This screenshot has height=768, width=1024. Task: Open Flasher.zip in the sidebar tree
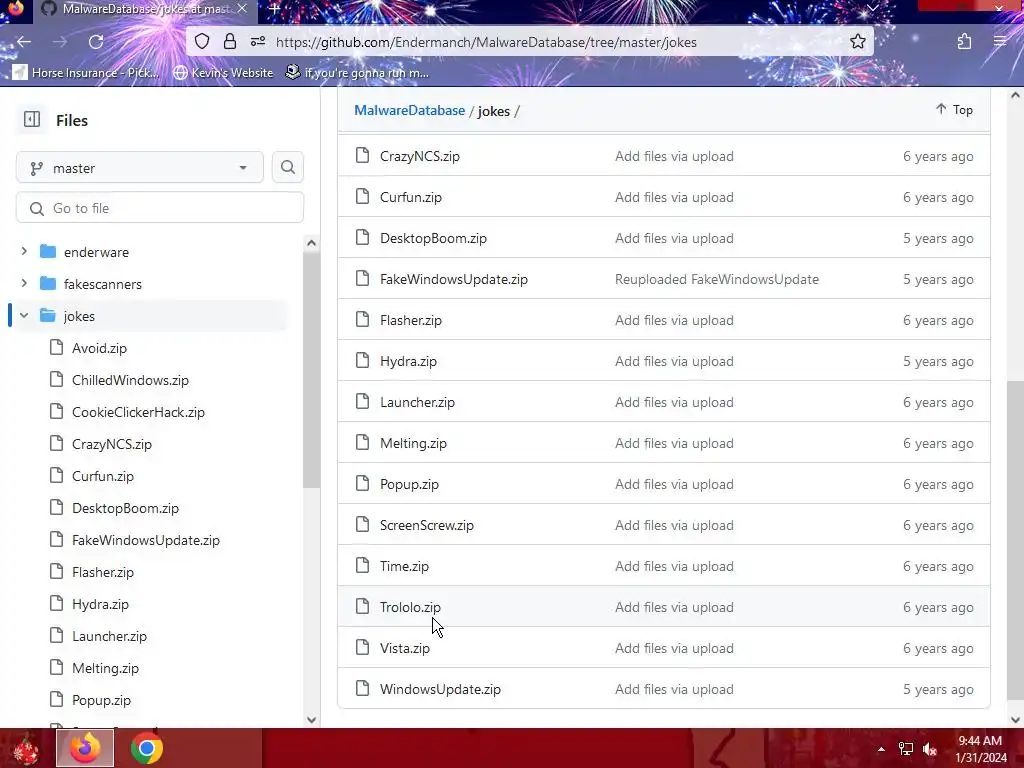click(x=103, y=572)
